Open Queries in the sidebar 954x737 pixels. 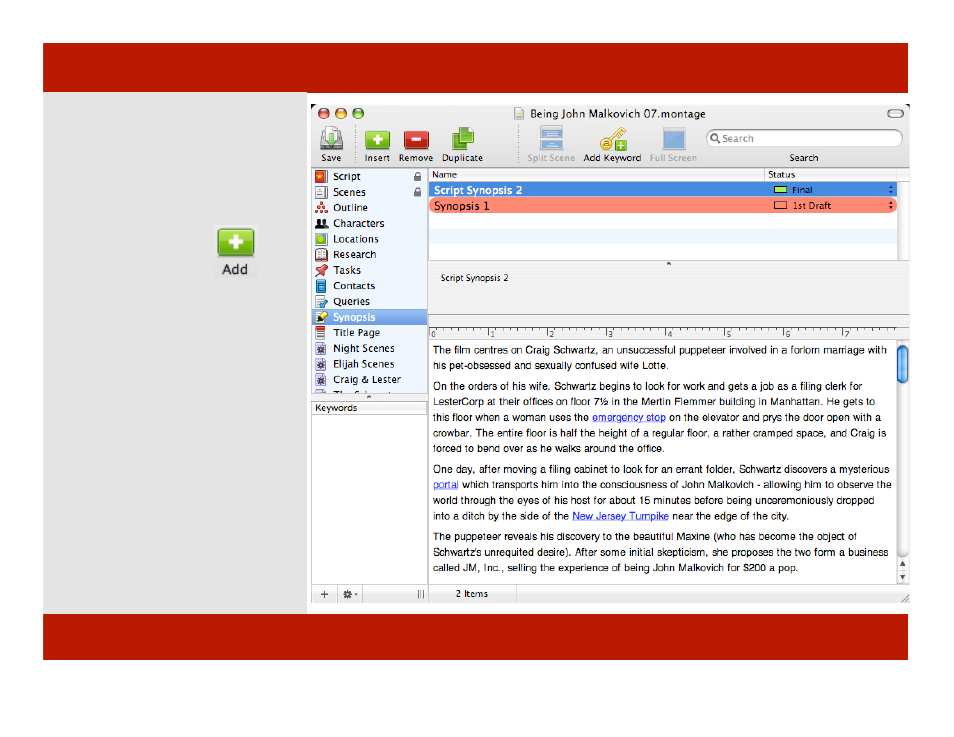(x=368, y=301)
